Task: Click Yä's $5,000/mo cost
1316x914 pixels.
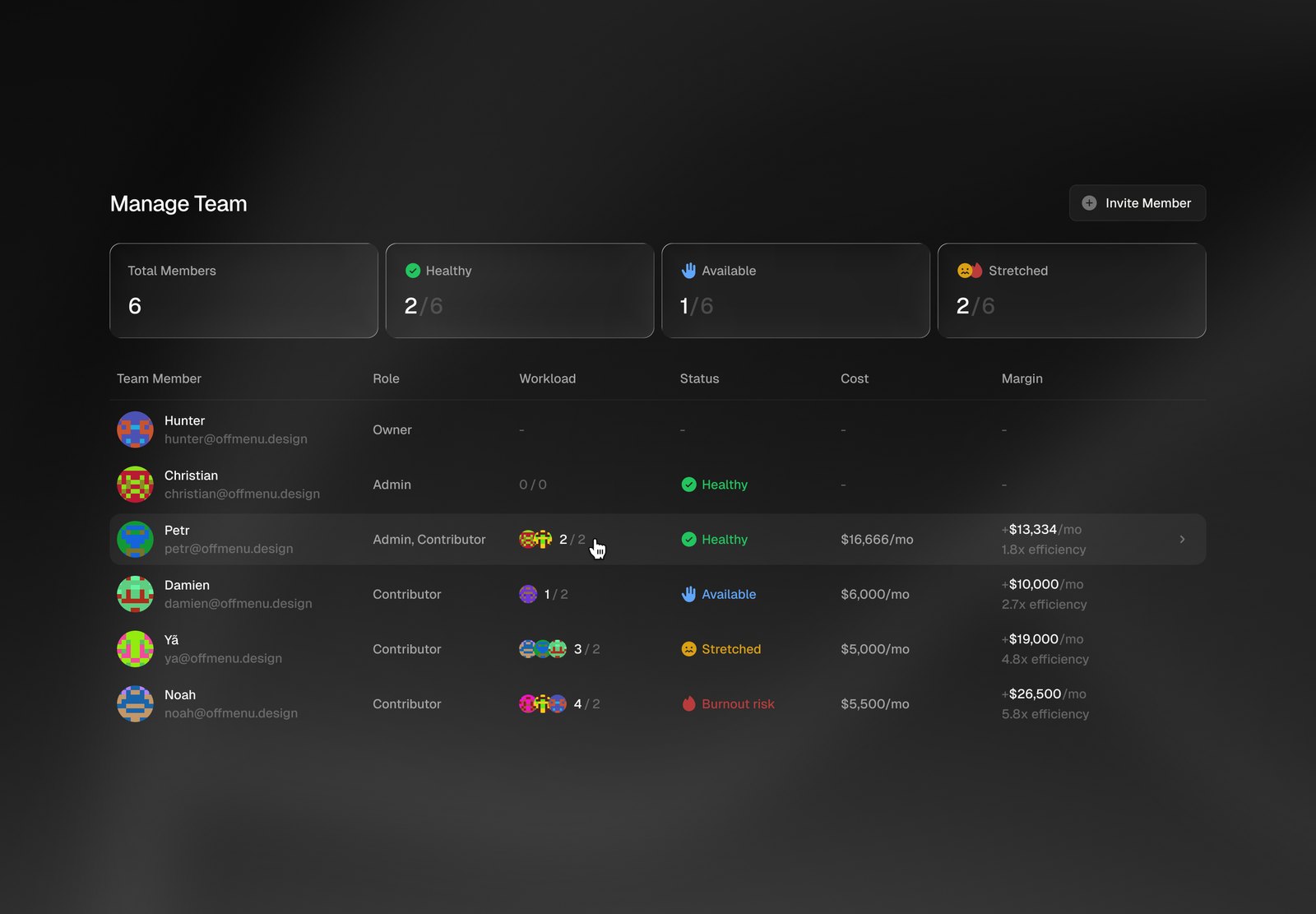Action: pyautogui.click(x=875, y=649)
